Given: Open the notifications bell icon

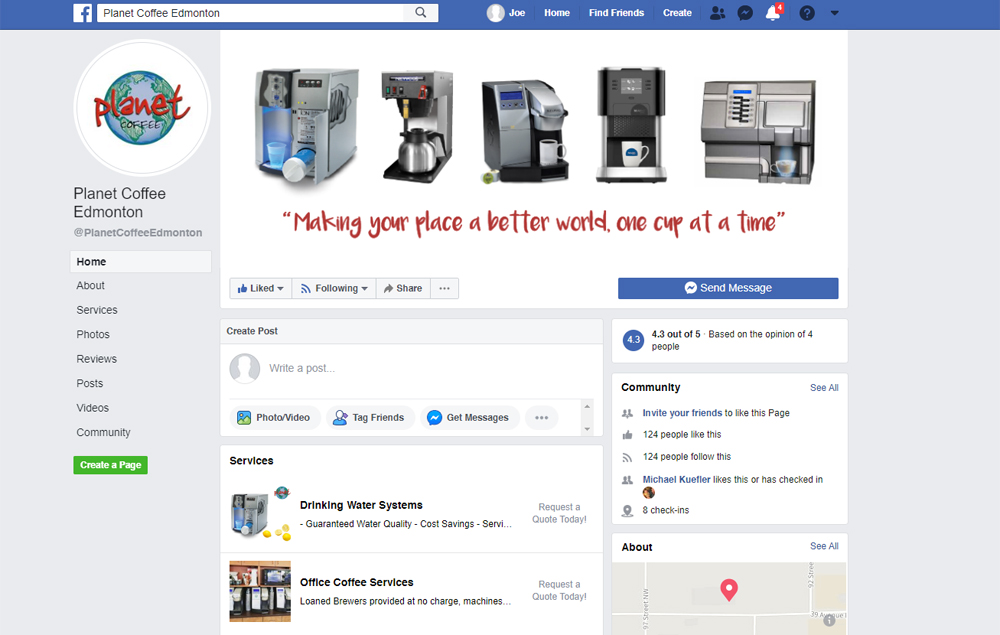Looking at the screenshot, I should [x=773, y=13].
